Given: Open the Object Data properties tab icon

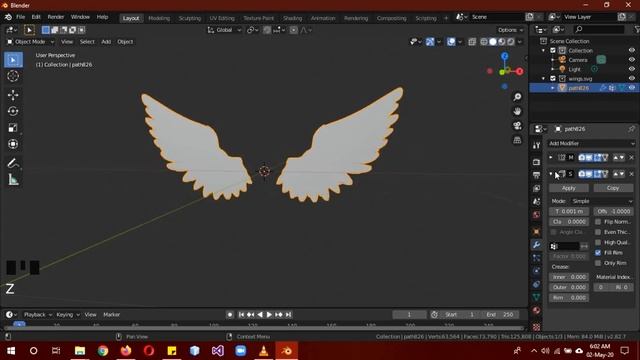Looking at the screenshot, I should (x=536, y=297).
